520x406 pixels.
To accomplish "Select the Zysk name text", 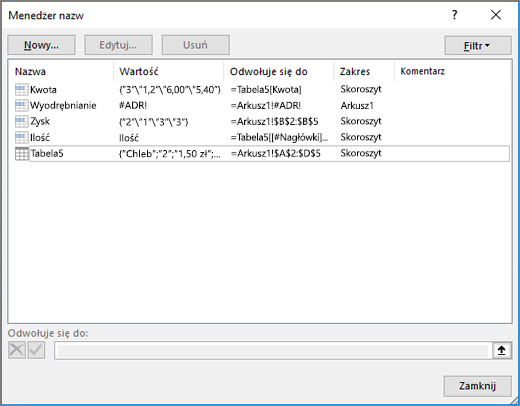I will point(40,121).
